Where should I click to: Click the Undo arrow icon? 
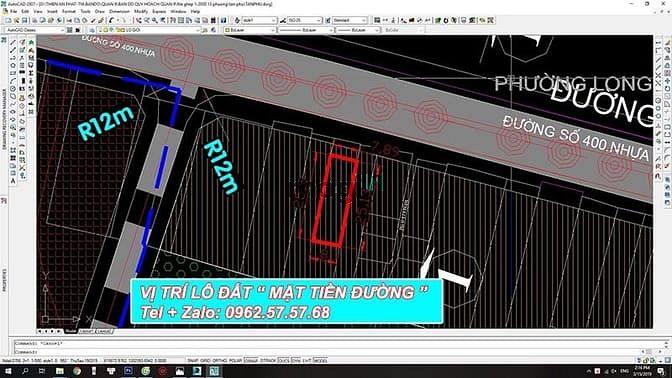click(x=111, y=20)
